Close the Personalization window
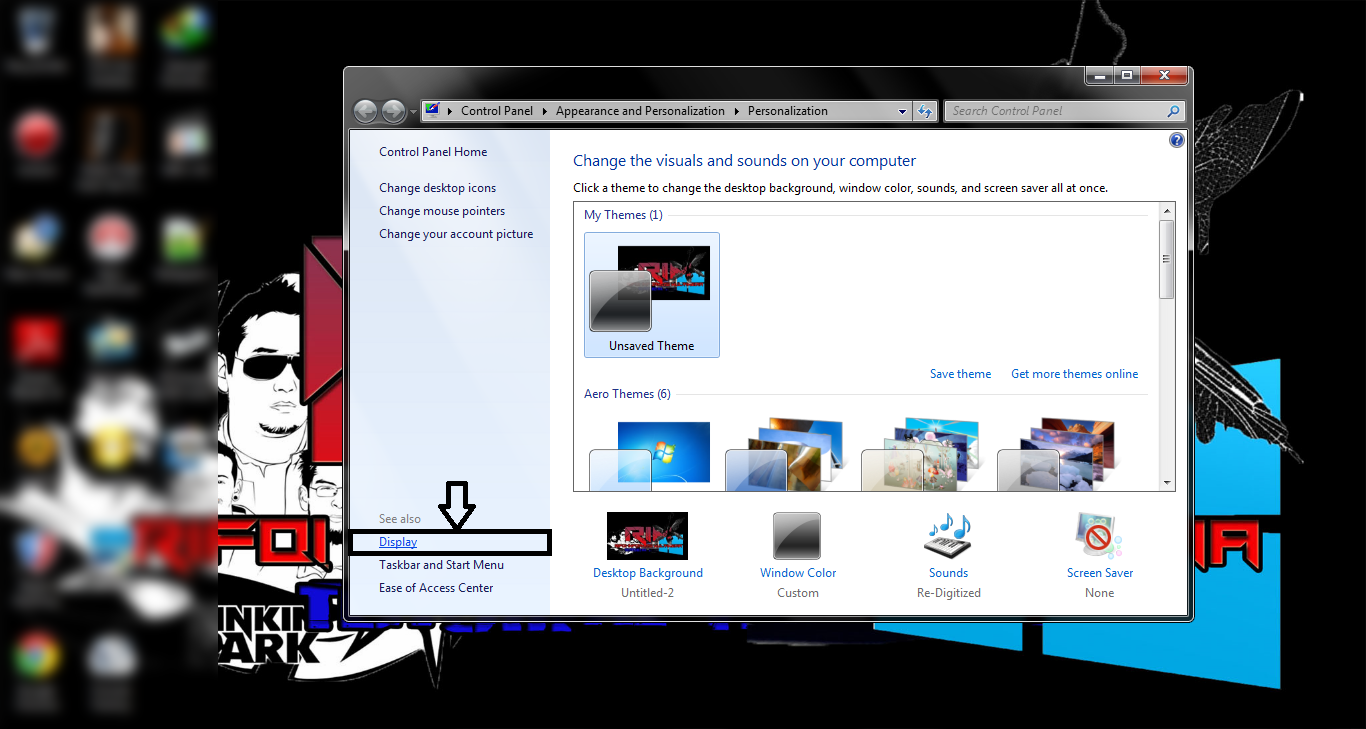Screen dimensions: 1366x729 (1163, 76)
